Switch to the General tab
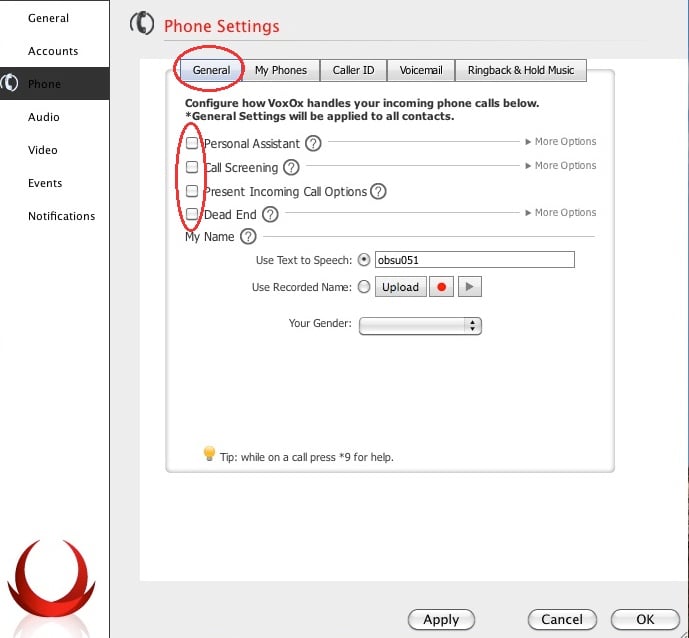Screen dimensions: 689x638 point(211,70)
